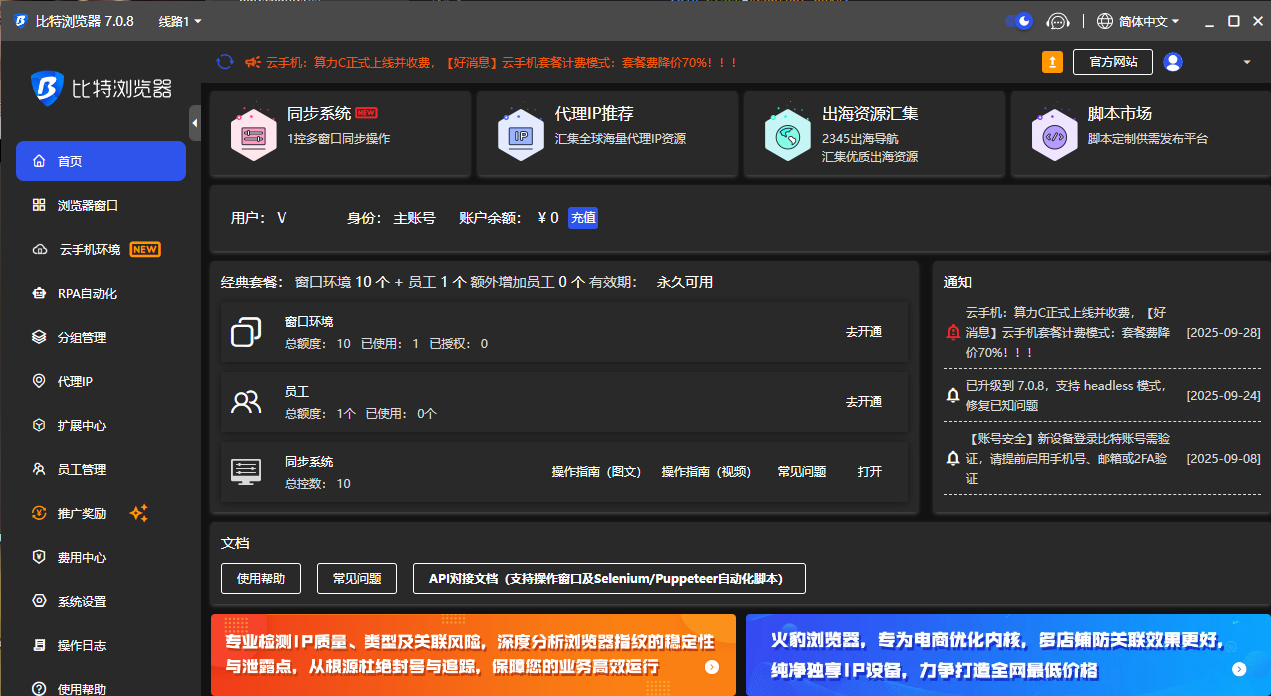Click the 充值 recharge button
This screenshot has width=1271, height=696.
click(x=583, y=218)
